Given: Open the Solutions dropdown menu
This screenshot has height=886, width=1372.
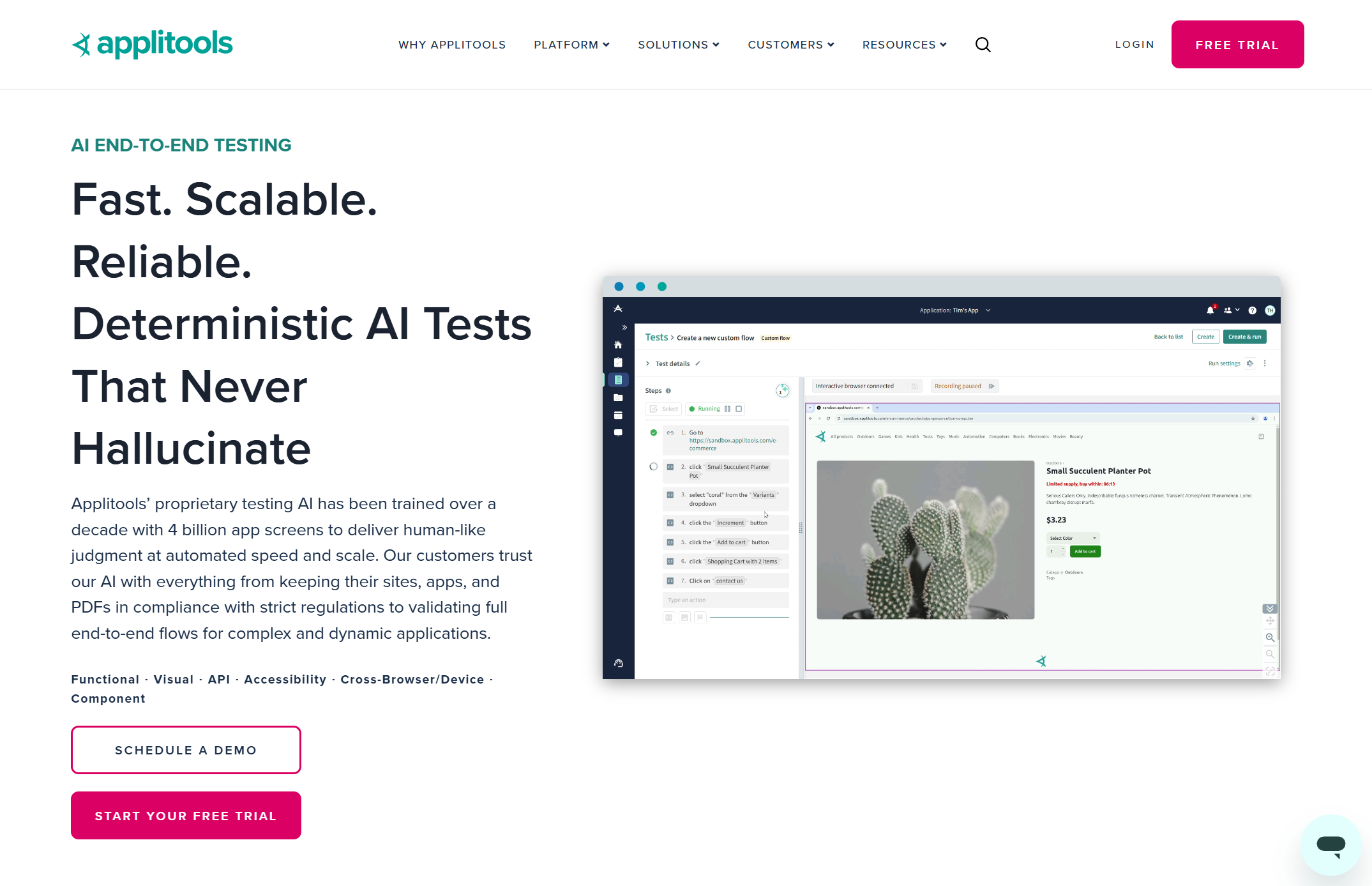Looking at the screenshot, I should [x=678, y=45].
